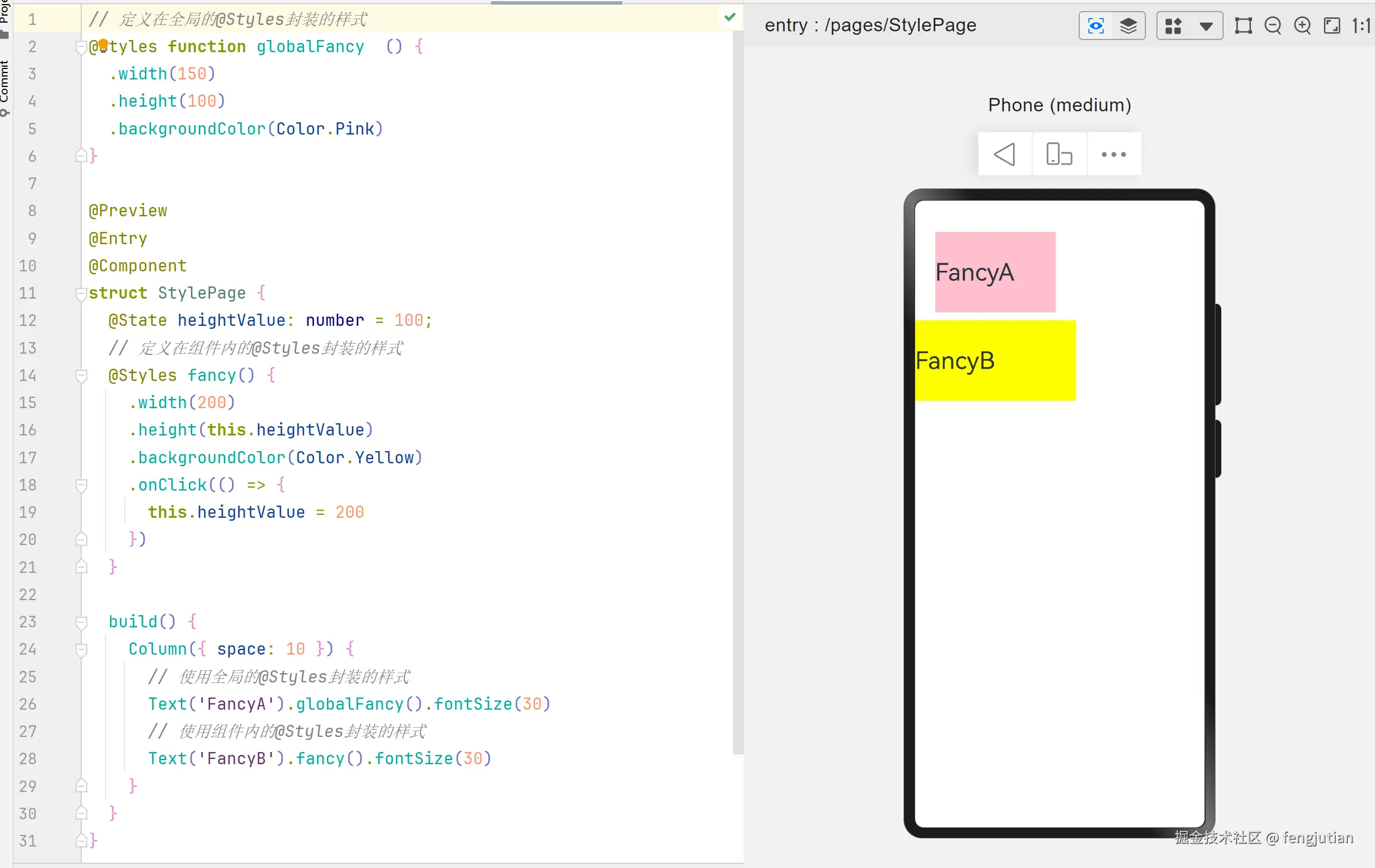Zoom out the previewer
The height and width of the screenshot is (868, 1375).
pyautogui.click(x=1273, y=26)
